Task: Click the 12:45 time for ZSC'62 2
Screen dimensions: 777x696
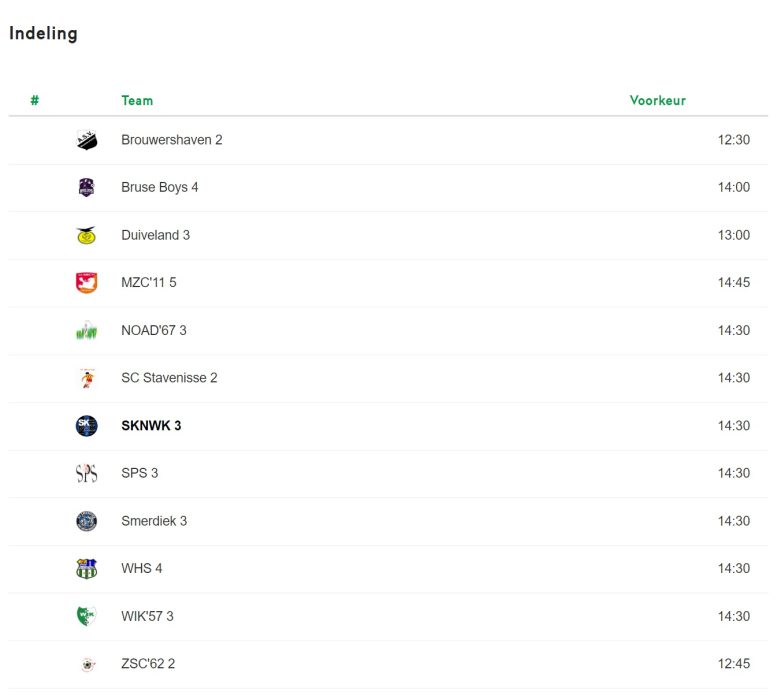Action: click(733, 664)
